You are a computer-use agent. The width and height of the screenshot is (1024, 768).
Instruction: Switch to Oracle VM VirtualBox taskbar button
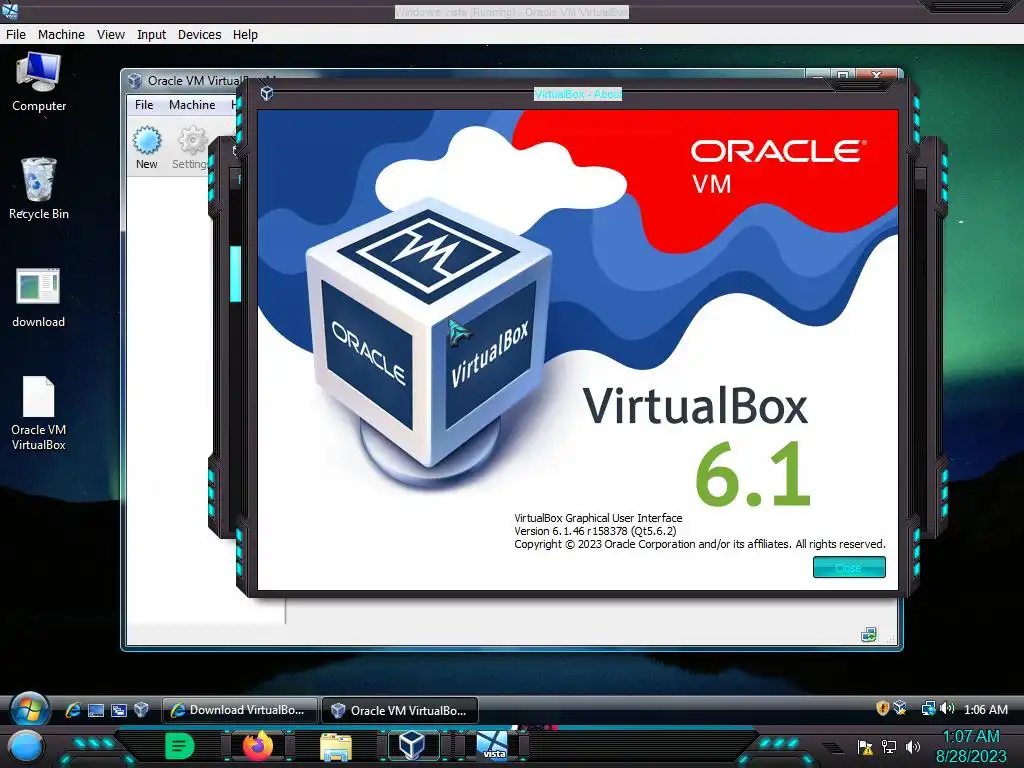(x=400, y=711)
